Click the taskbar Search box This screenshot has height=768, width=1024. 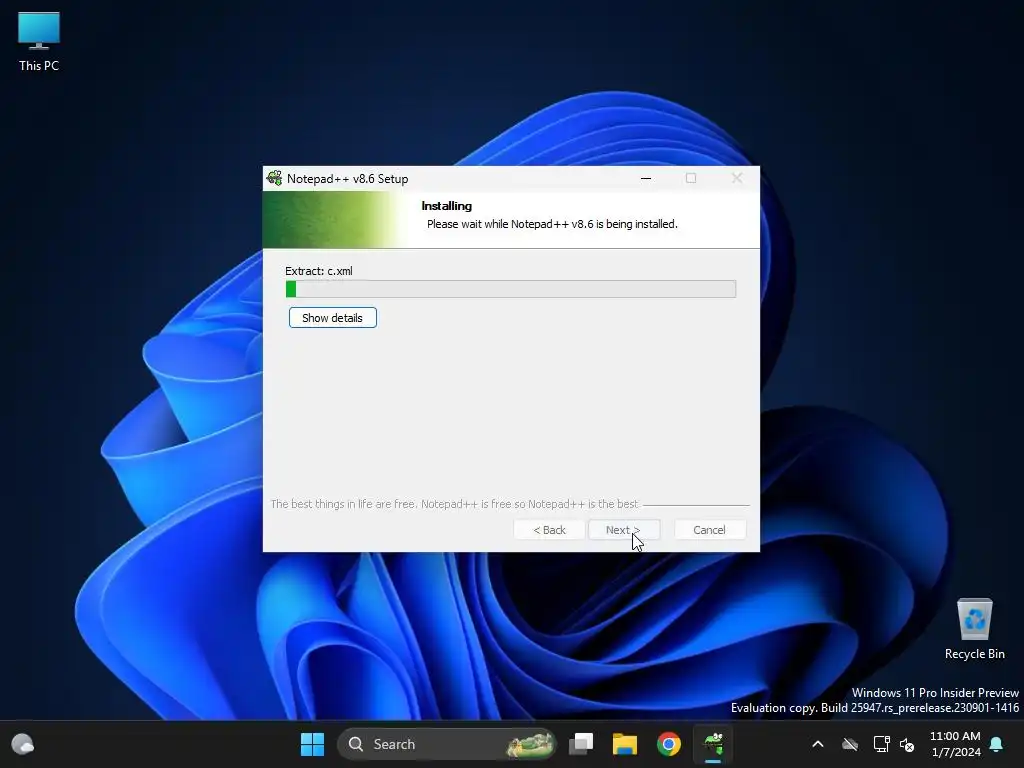click(x=446, y=744)
